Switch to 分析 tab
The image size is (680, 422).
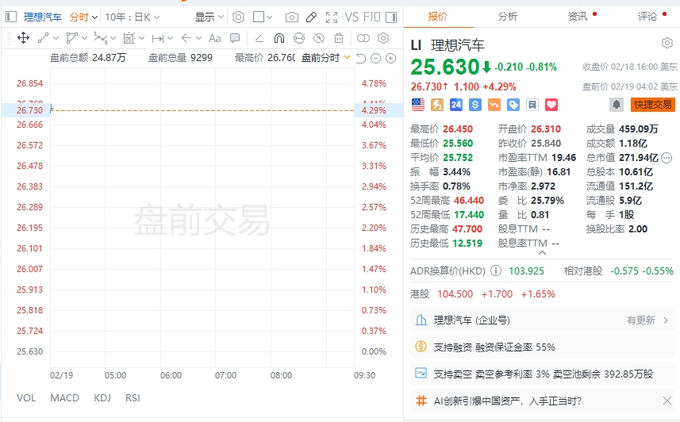click(507, 16)
